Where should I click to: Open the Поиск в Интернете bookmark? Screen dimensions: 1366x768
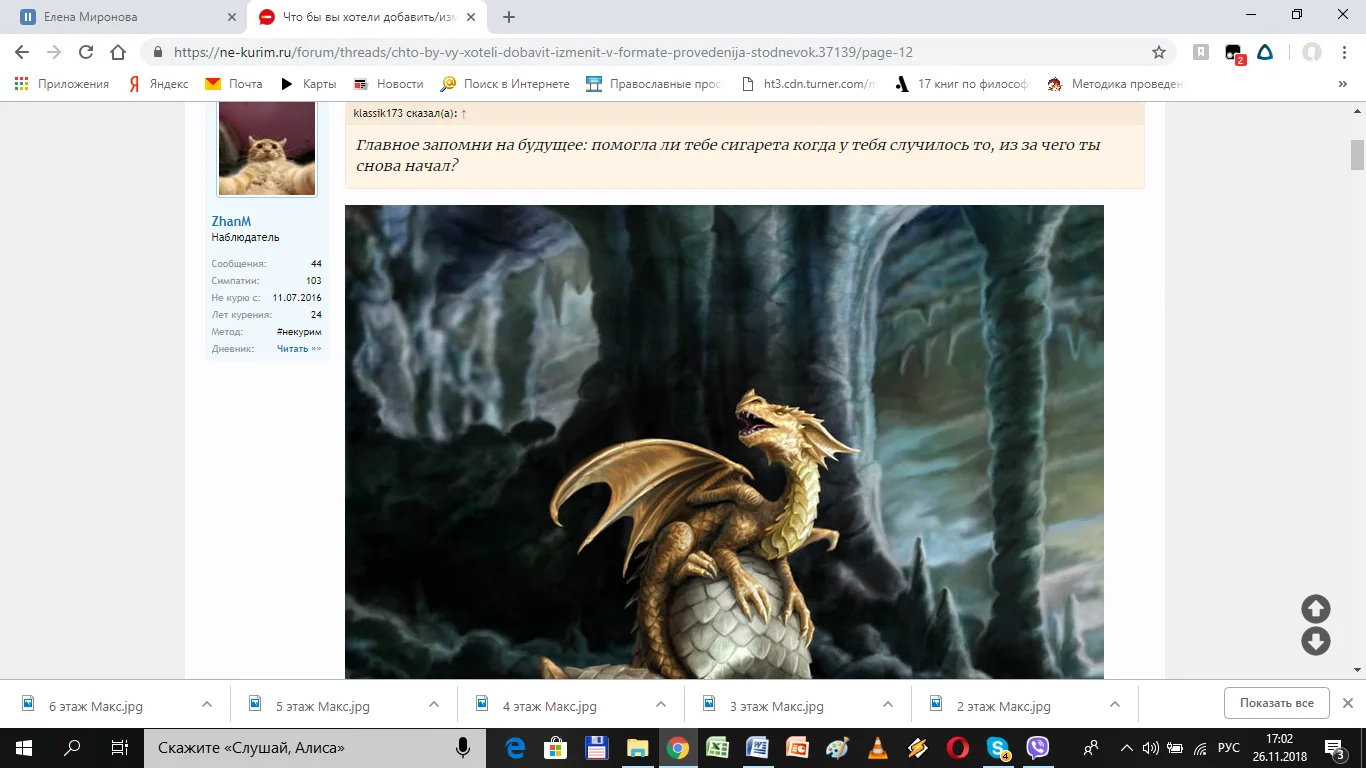point(505,84)
